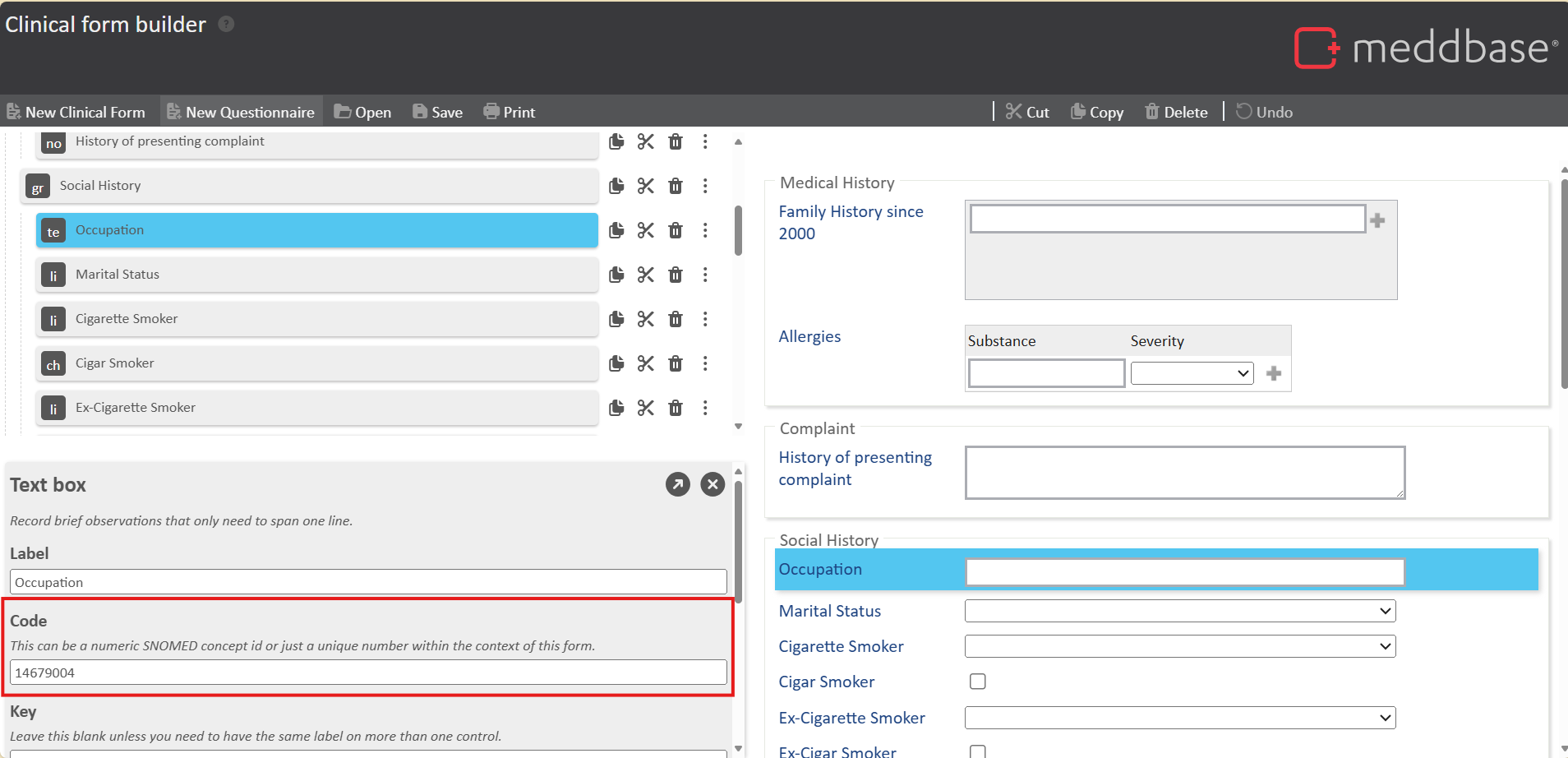Click the Print button

coord(510,113)
